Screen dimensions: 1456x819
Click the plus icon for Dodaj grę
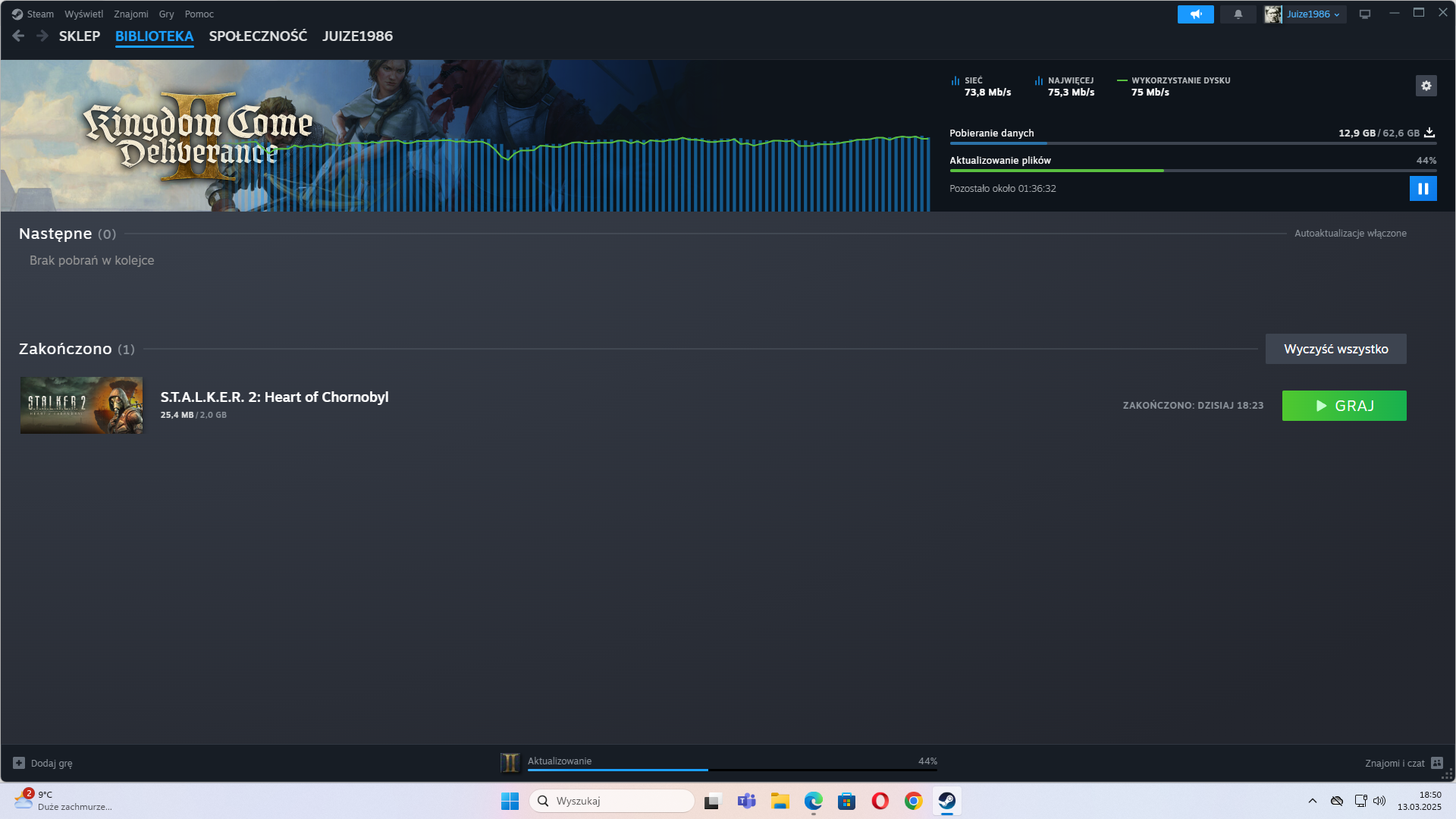[x=19, y=763]
